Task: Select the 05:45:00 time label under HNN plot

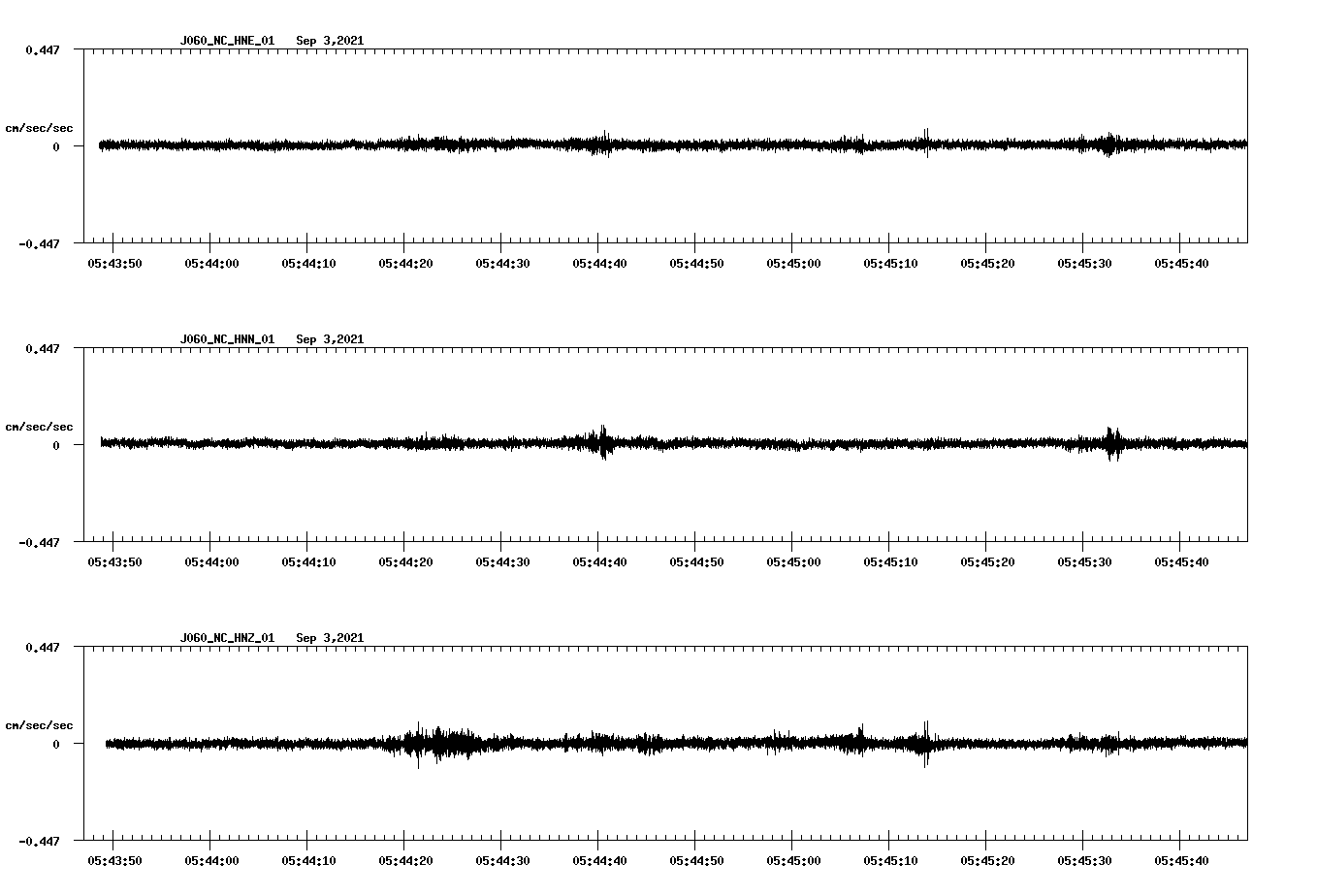Action: pyautogui.click(x=793, y=562)
